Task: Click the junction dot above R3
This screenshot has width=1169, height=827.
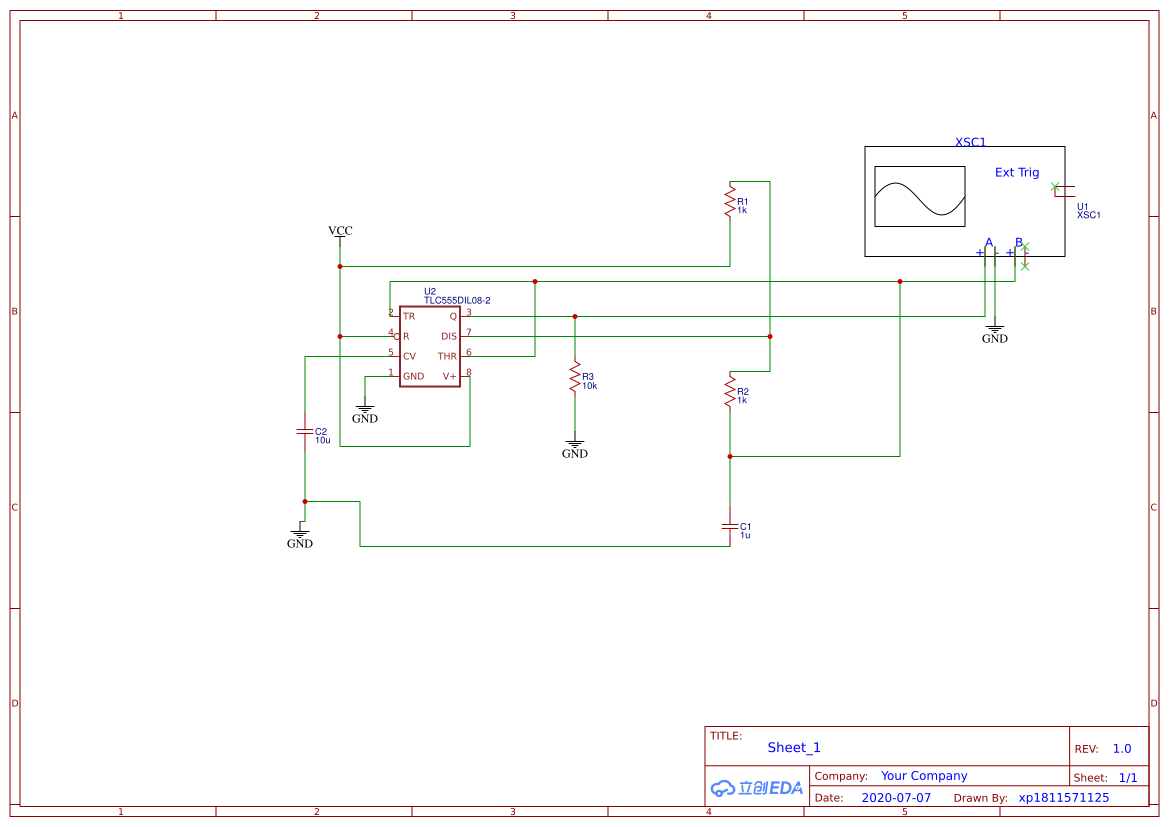Action: coord(575,316)
